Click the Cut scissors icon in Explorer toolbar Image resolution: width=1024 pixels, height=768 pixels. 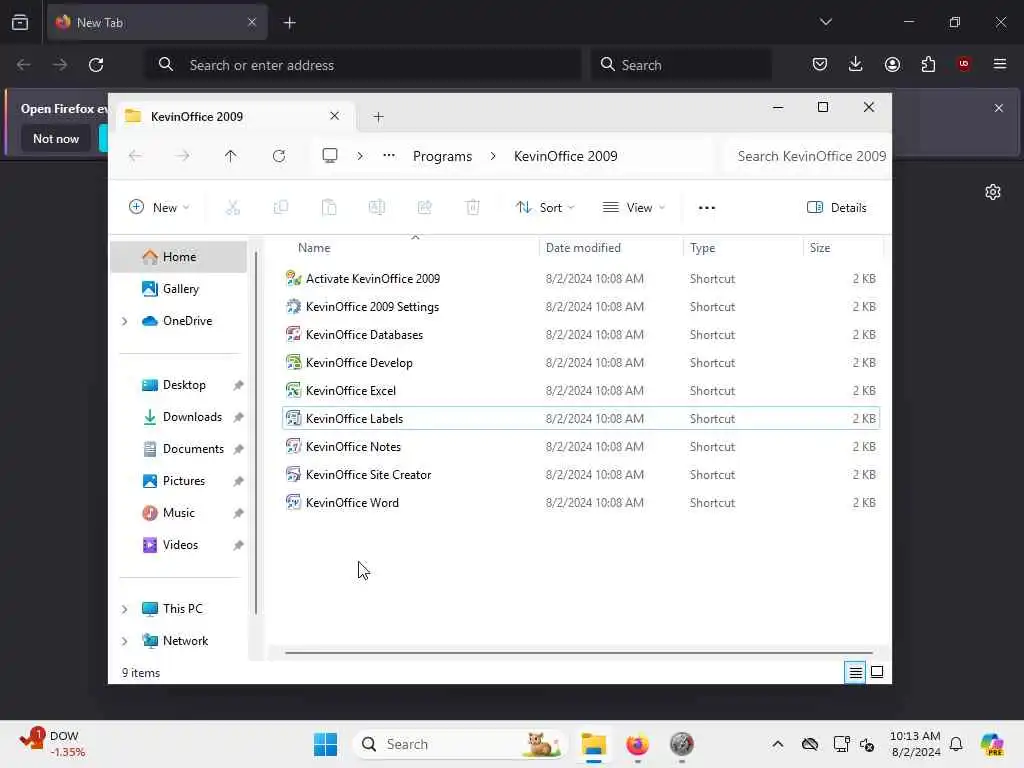[x=232, y=208]
